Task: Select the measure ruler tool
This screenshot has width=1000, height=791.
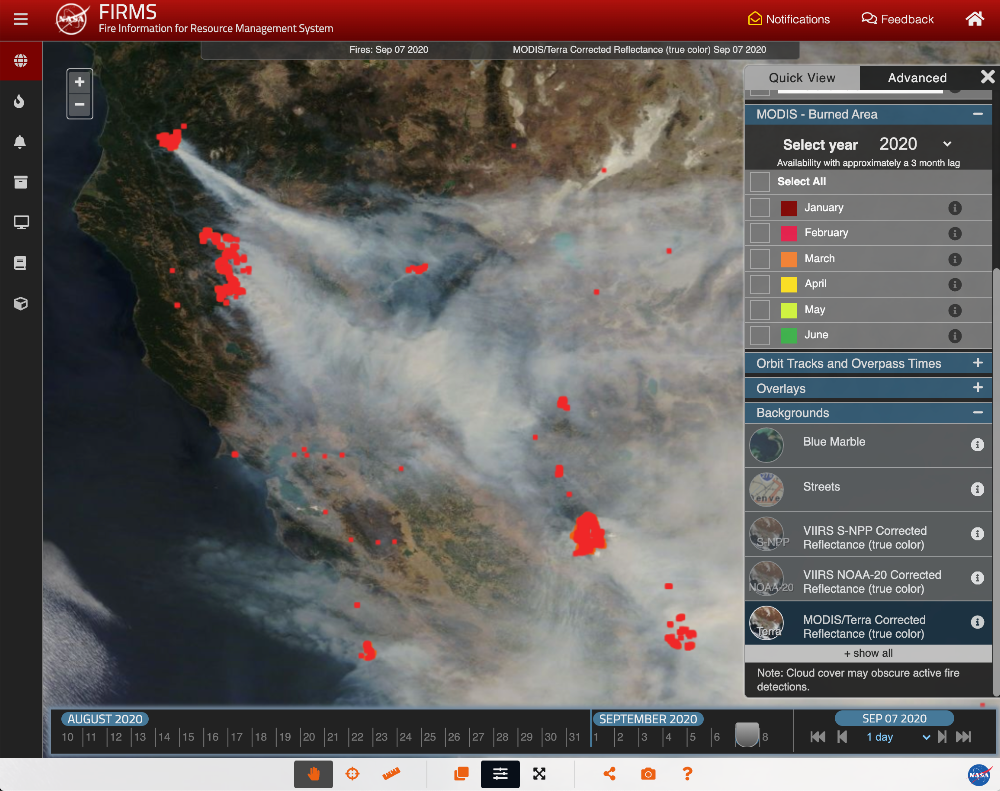Action: (390, 773)
